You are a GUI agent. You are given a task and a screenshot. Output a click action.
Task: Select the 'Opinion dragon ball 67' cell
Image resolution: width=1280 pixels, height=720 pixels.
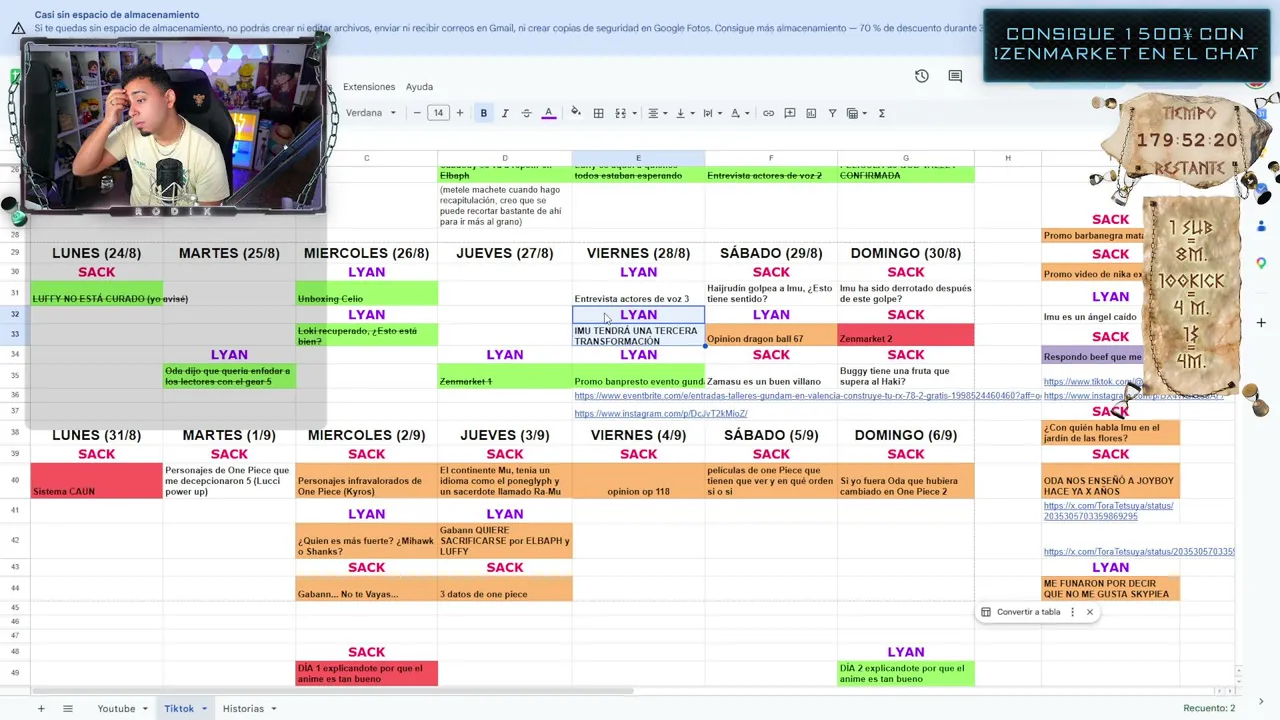(x=771, y=336)
